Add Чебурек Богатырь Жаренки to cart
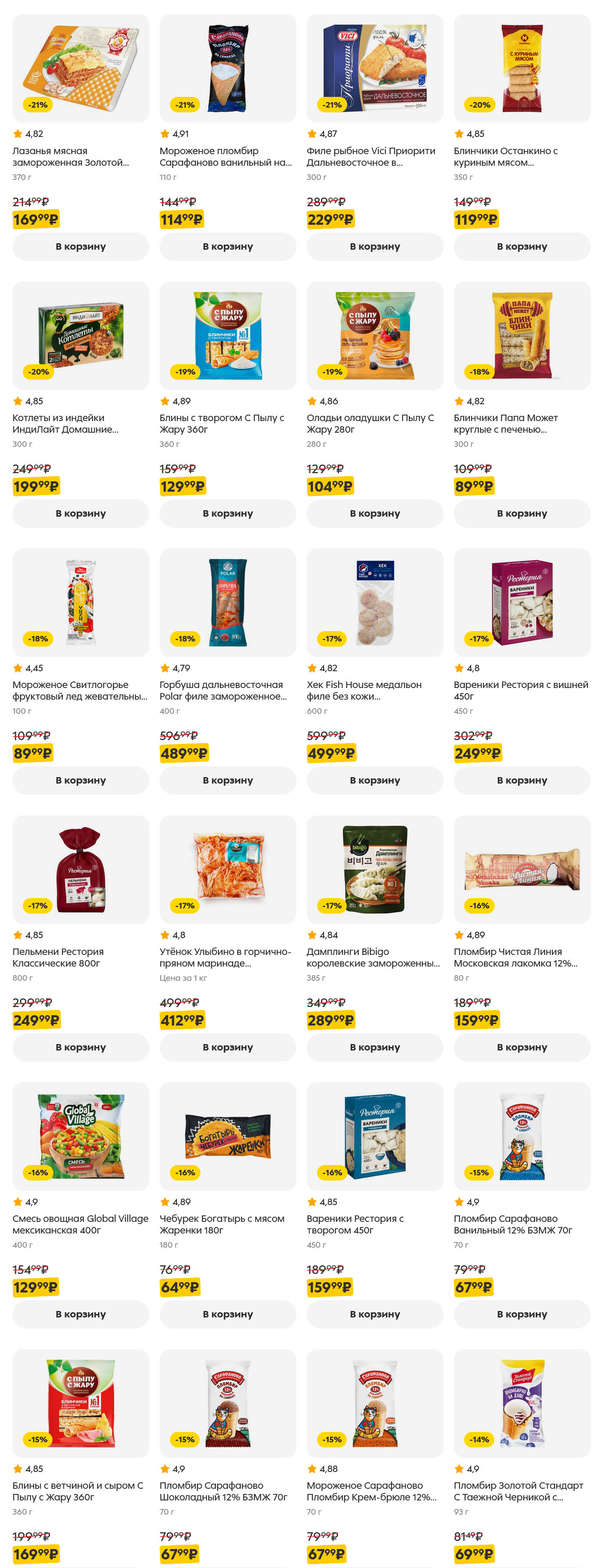 pos(228,1314)
